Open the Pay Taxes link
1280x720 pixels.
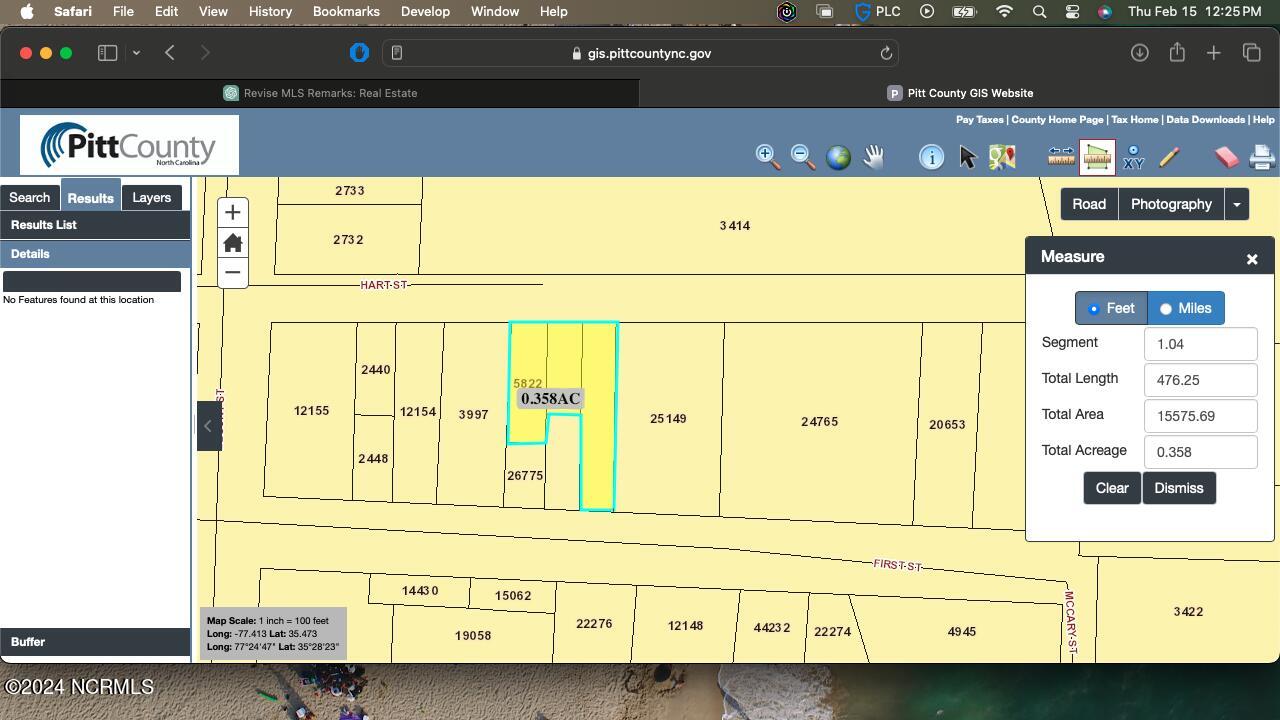[x=978, y=119]
